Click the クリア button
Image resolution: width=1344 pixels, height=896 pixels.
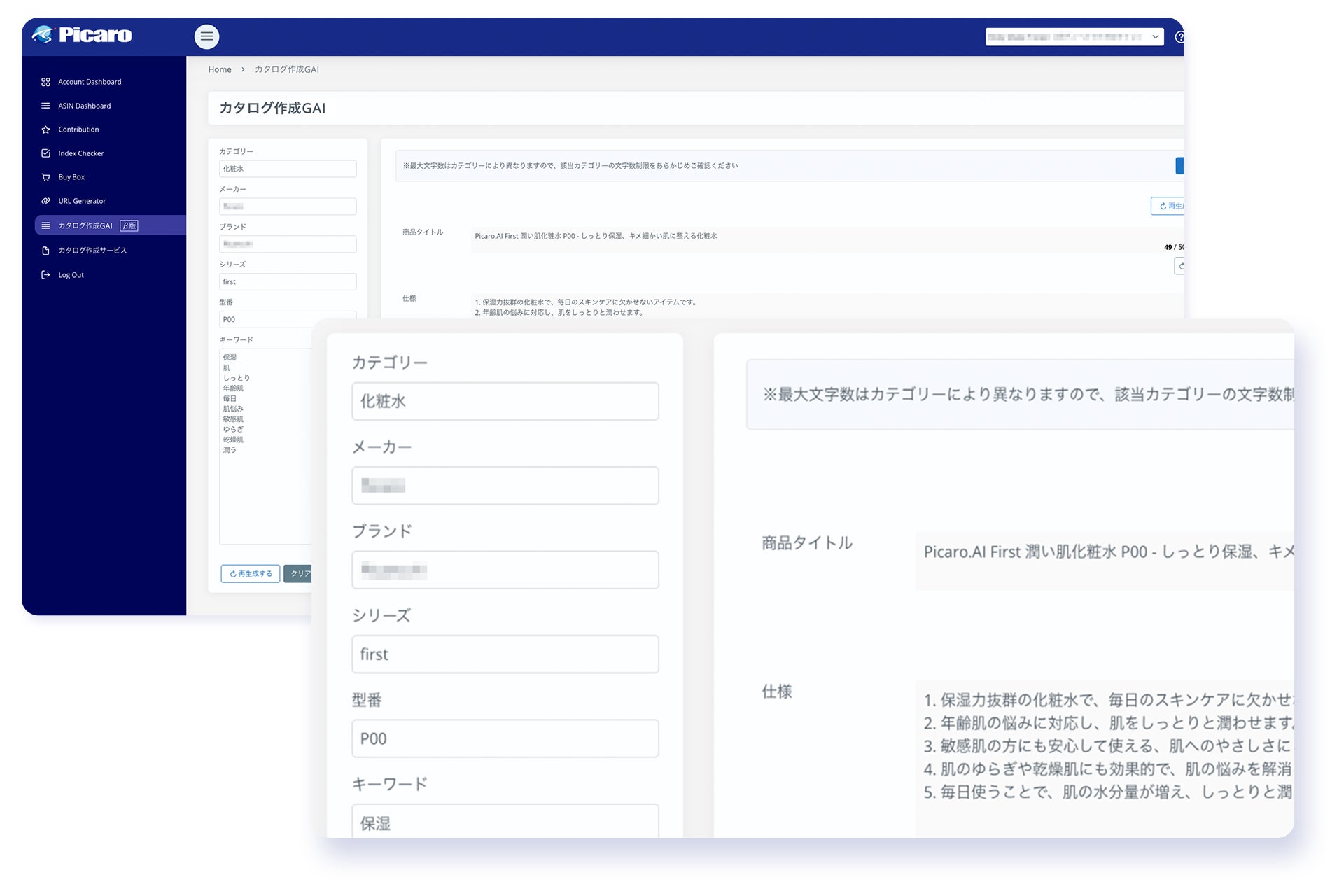coord(300,573)
